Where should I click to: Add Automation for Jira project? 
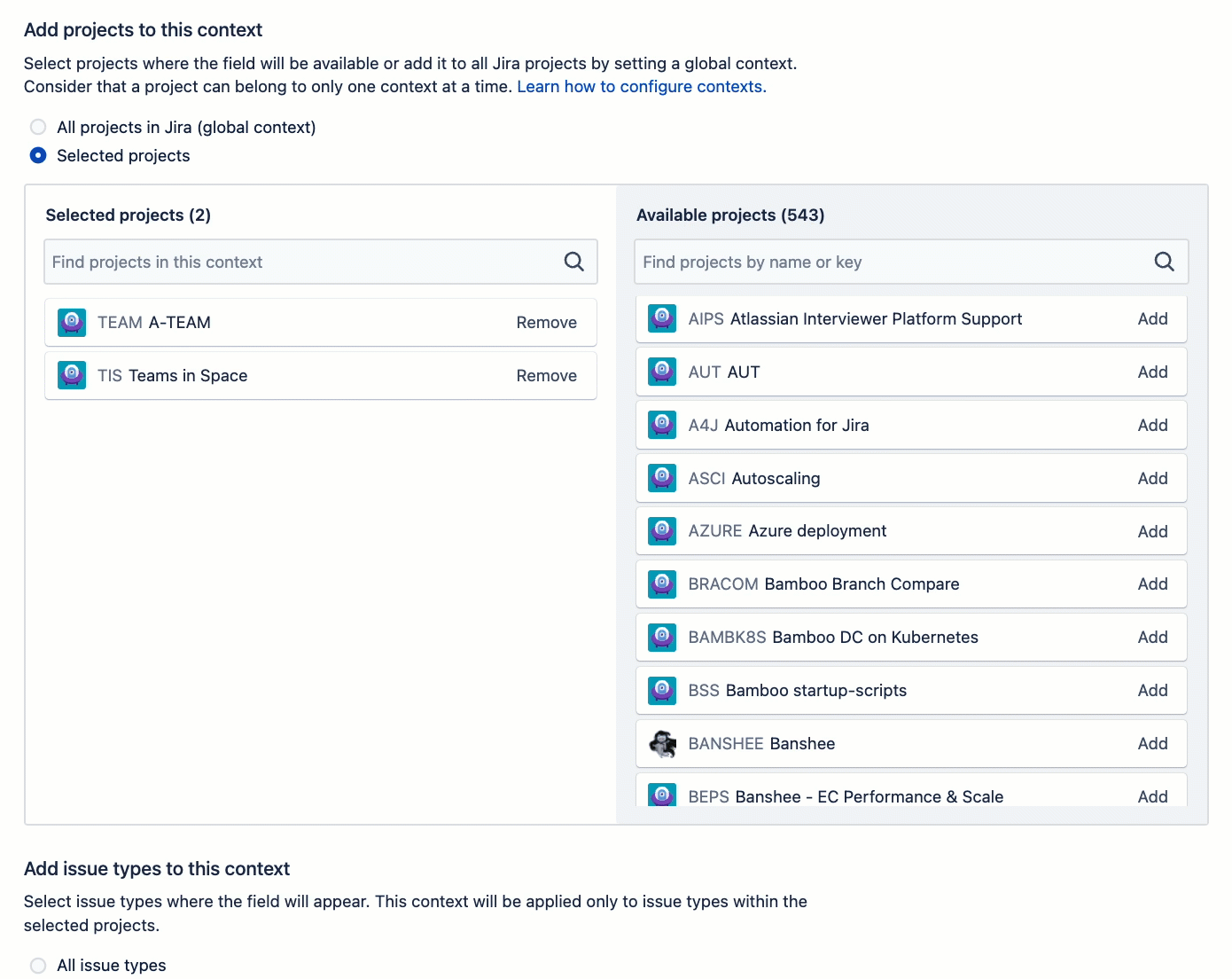click(1152, 425)
